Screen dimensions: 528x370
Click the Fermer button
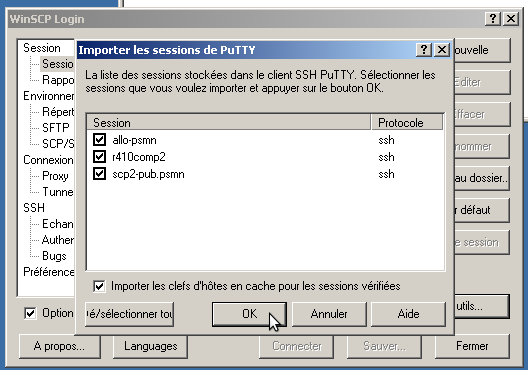click(x=472, y=346)
